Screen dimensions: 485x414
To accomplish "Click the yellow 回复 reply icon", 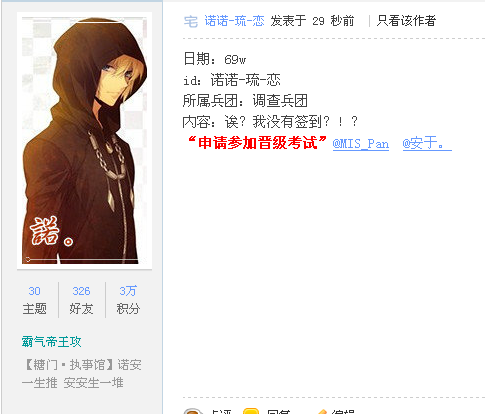I will pos(251,411).
